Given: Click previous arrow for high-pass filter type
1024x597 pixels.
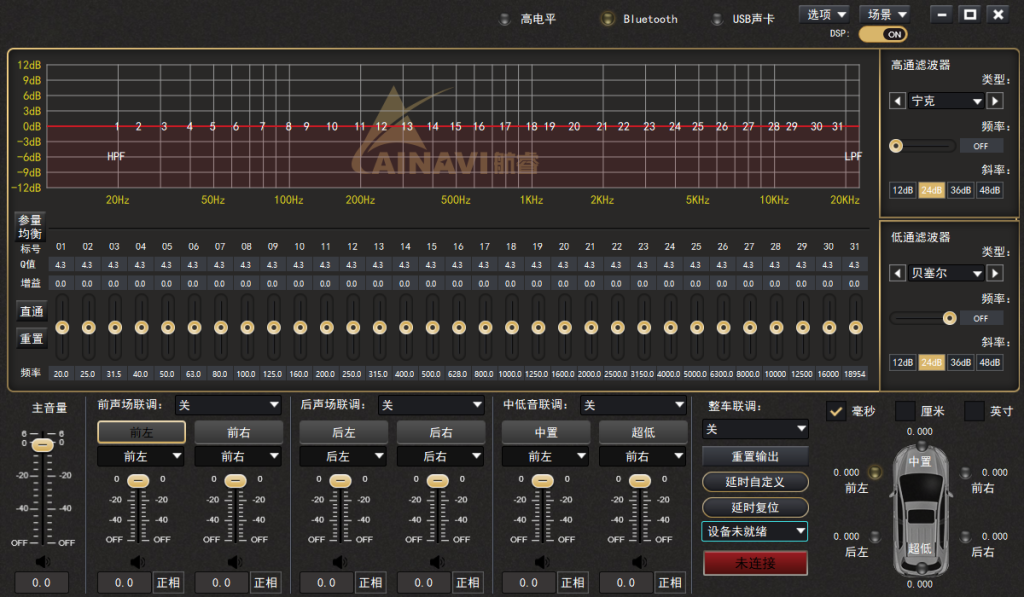Looking at the screenshot, I should (x=897, y=101).
